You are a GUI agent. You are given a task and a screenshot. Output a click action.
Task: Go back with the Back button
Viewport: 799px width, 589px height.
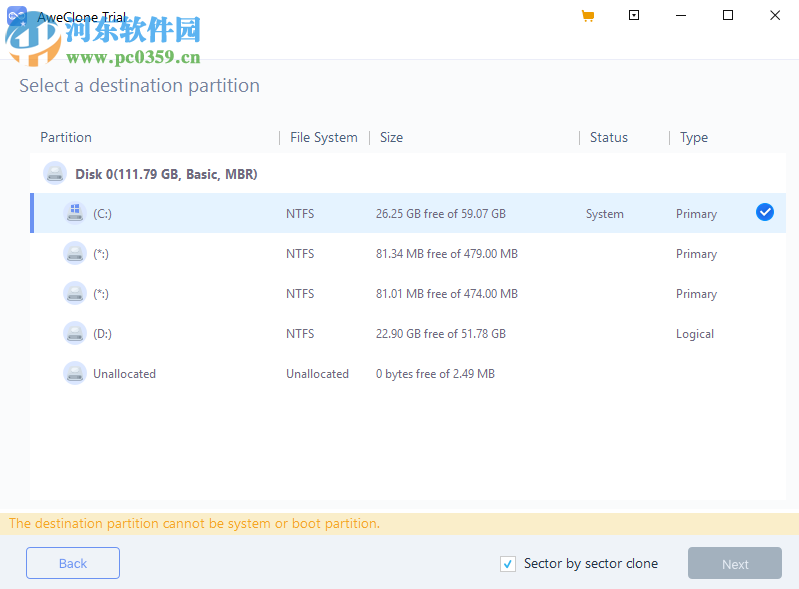click(73, 563)
